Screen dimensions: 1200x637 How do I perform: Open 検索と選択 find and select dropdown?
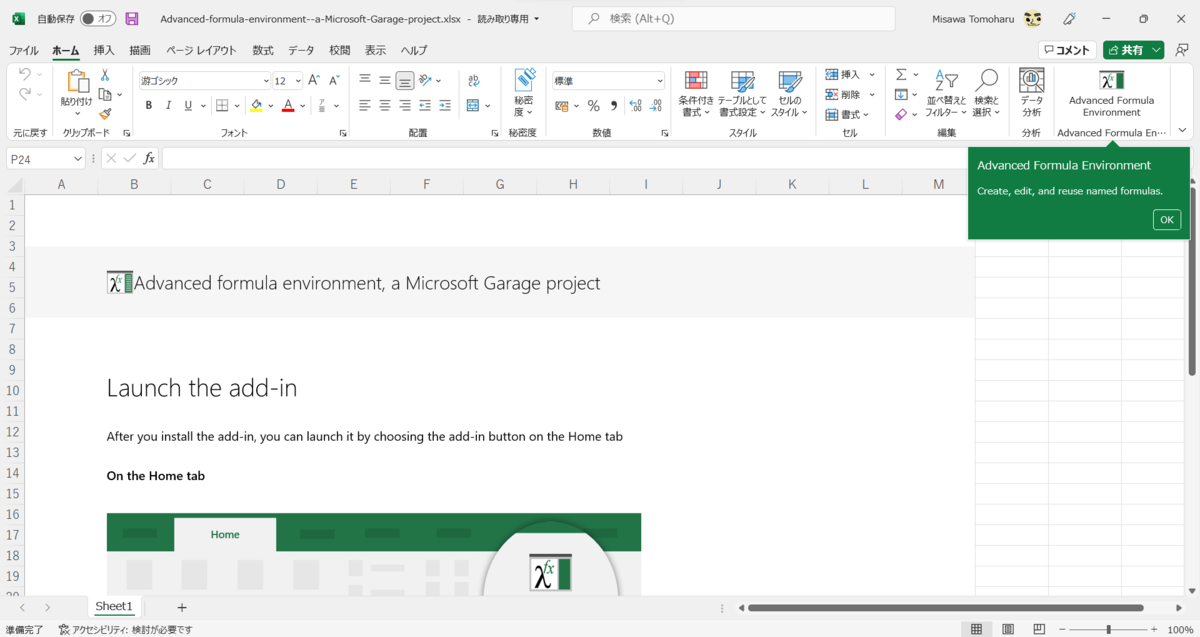click(x=986, y=93)
